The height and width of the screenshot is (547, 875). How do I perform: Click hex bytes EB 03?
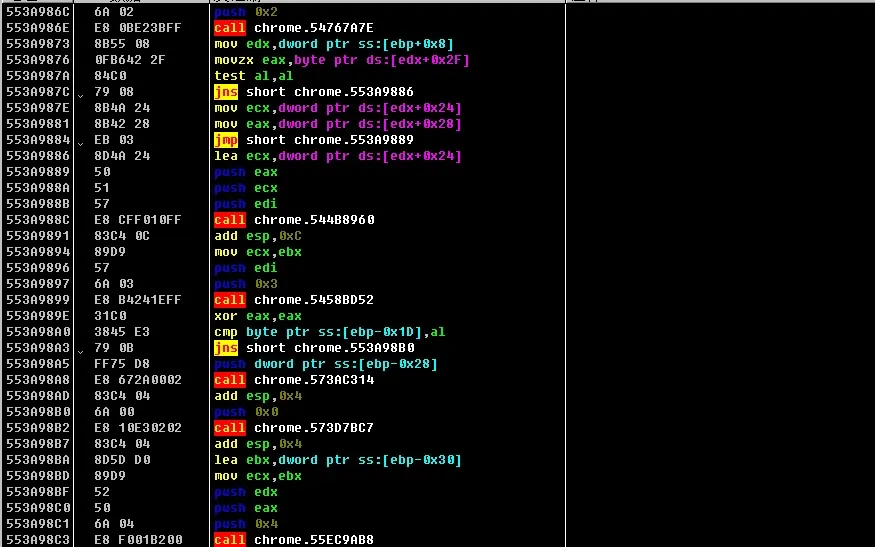coord(114,140)
